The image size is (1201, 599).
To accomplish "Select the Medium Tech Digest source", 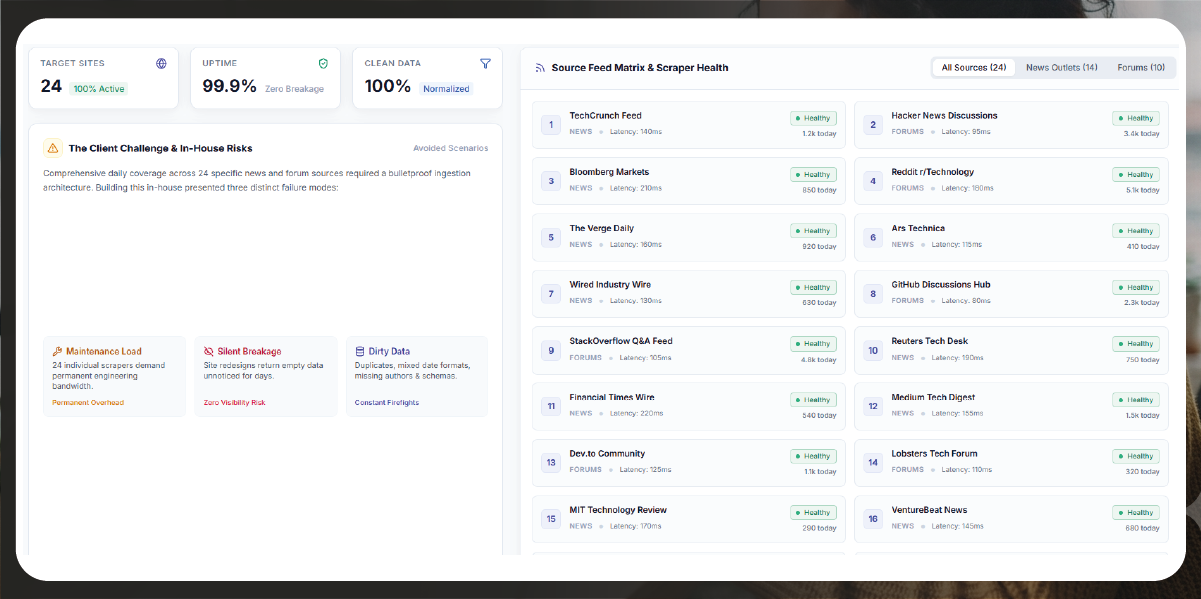I will pos(1011,406).
